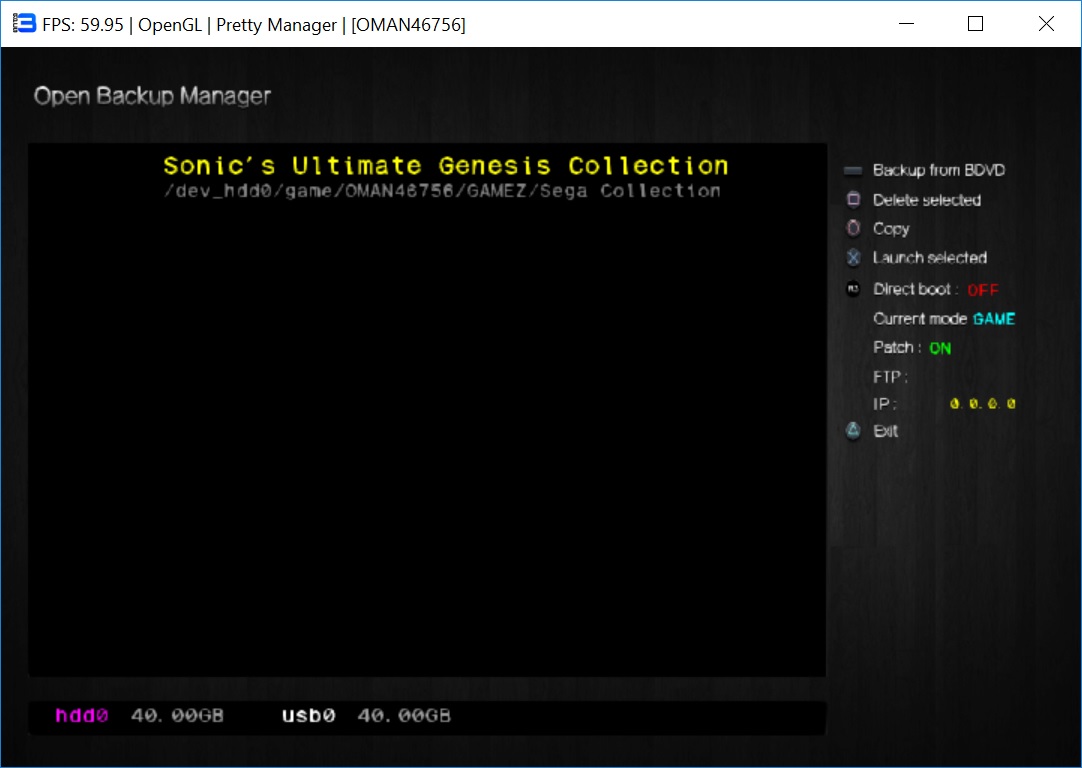
Task: Click the IP label
Action: pyautogui.click(x=885, y=404)
